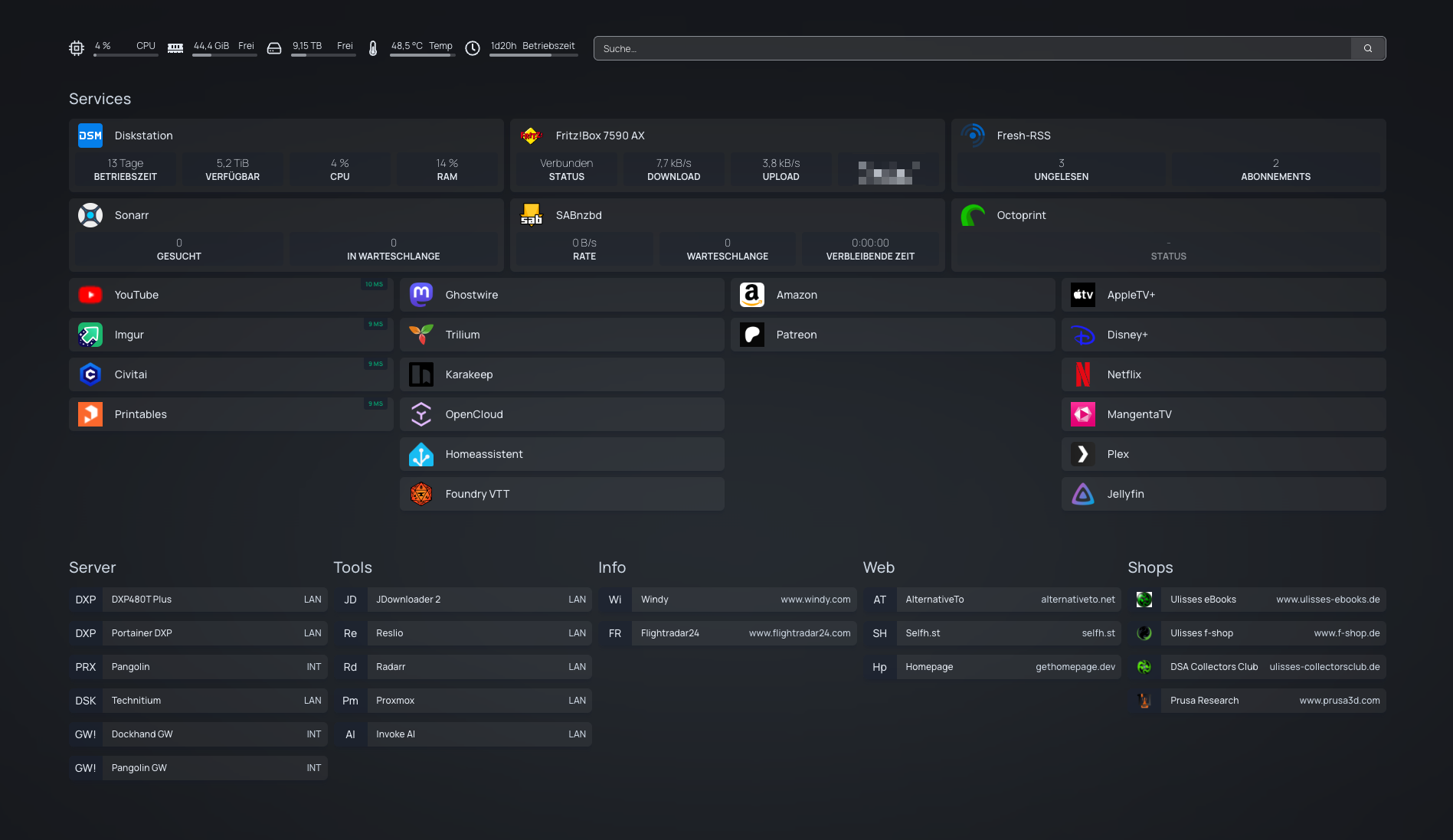Click Diskstation Verfügbar 5,2 TiB value
This screenshot has height=840, width=1453.
[233, 169]
